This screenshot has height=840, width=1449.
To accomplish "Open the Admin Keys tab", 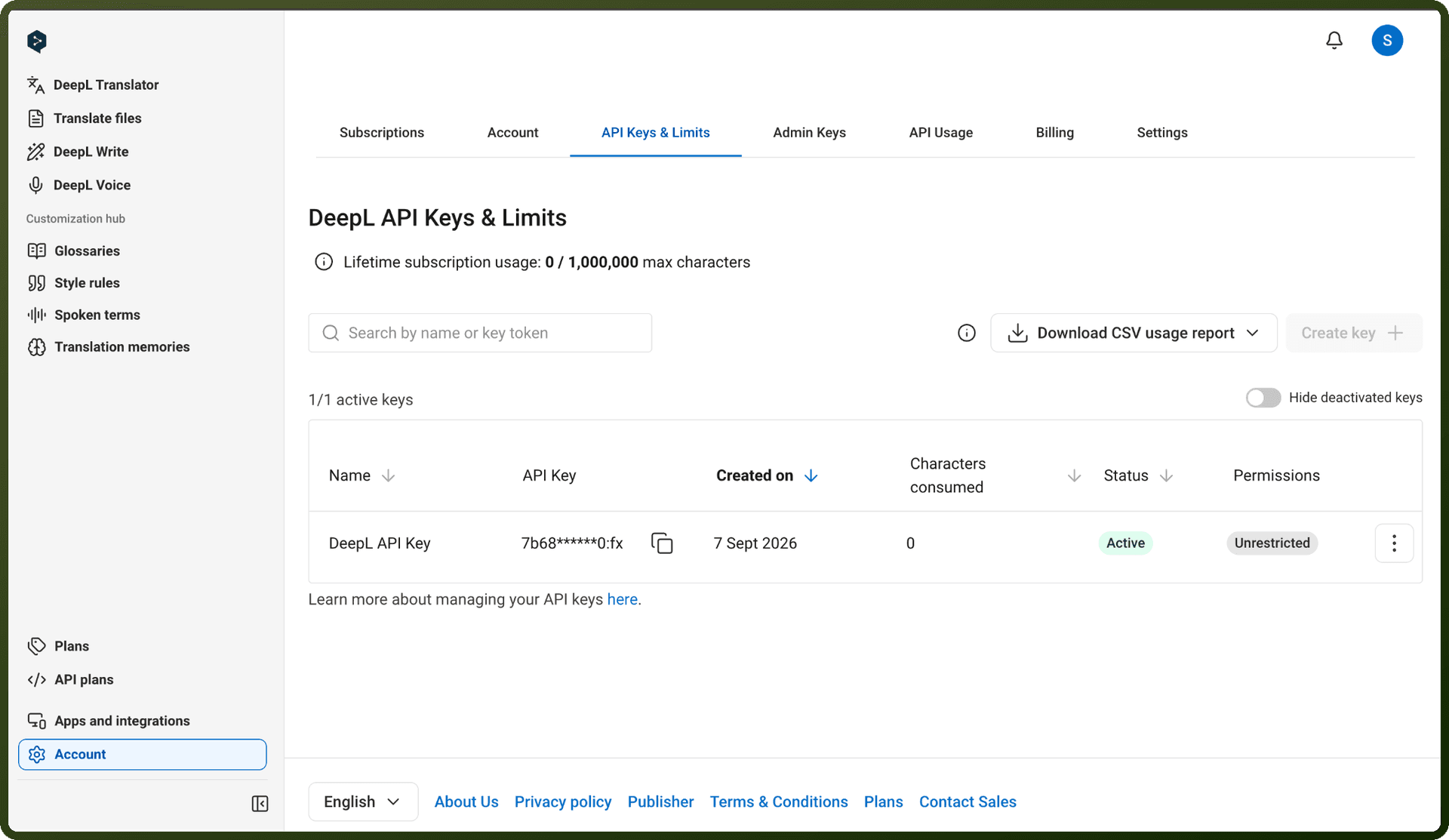I will [809, 133].
